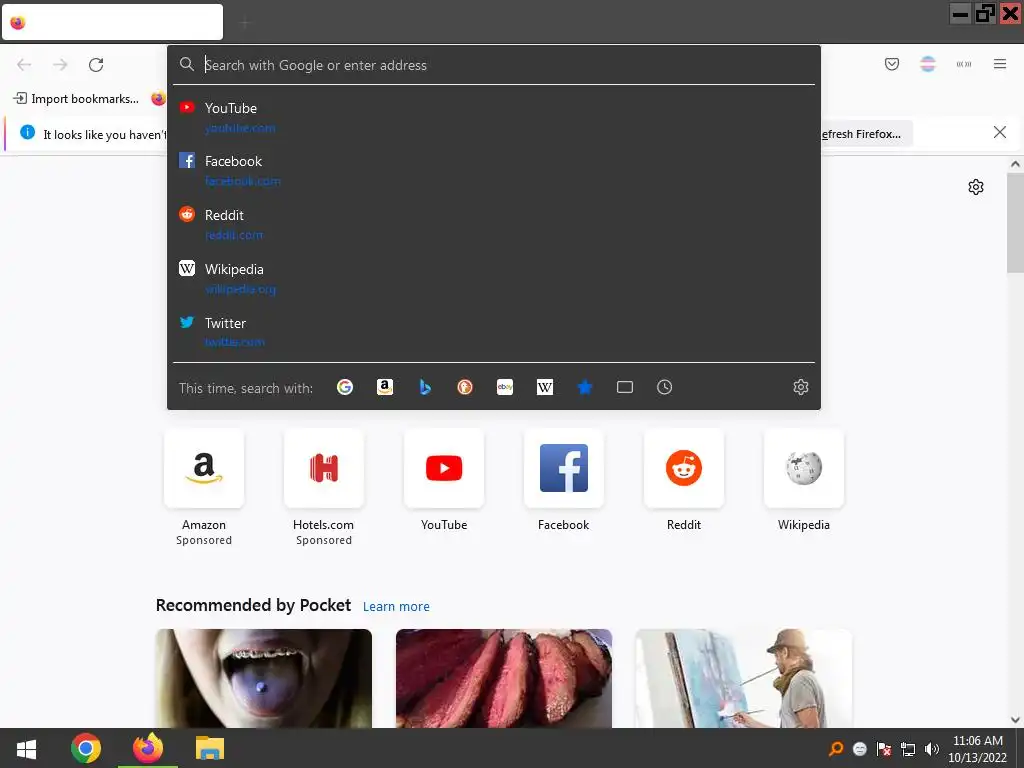This screenshot has width=1024, height=768.
Task: Launch Chrome from the taskbar
Action: click(86, 748)
